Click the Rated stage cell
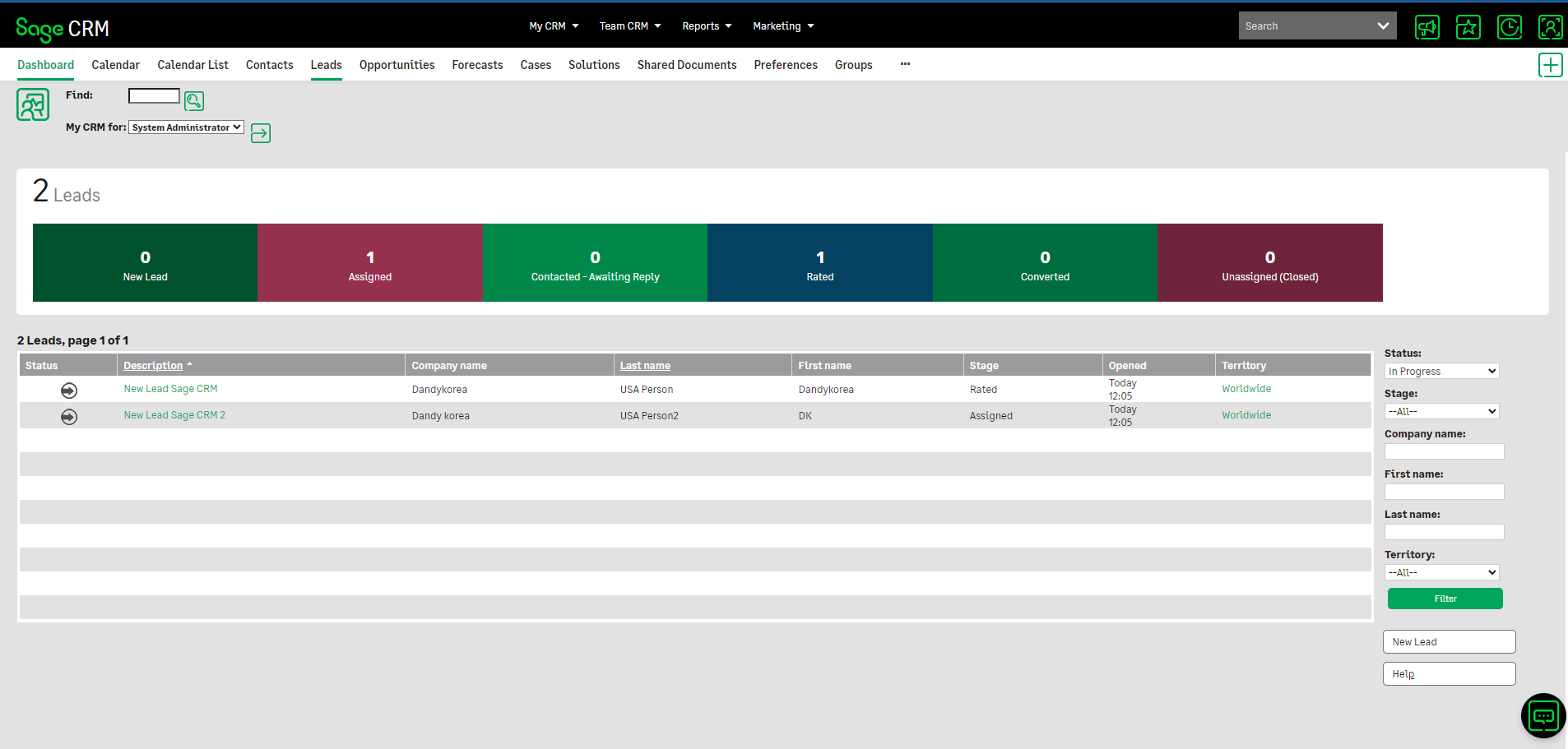The height and width of the screenshot is (749, 1568). click(x=983, y=390)
